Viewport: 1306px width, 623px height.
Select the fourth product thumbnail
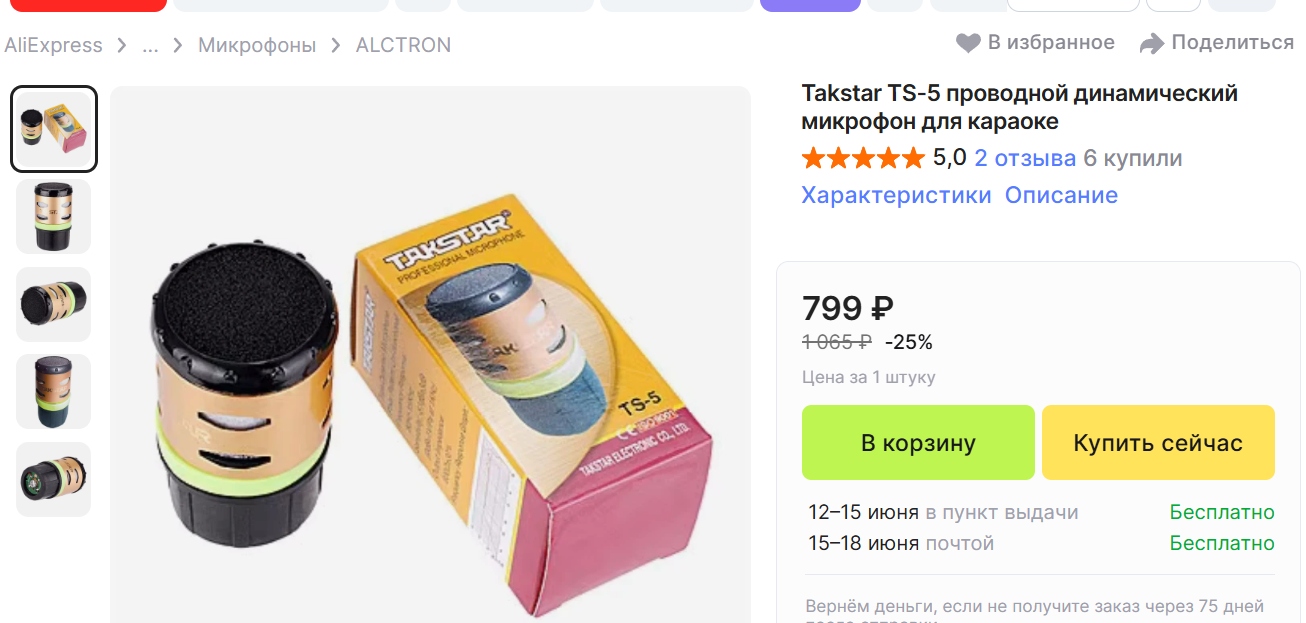click(x=54, y=391)
